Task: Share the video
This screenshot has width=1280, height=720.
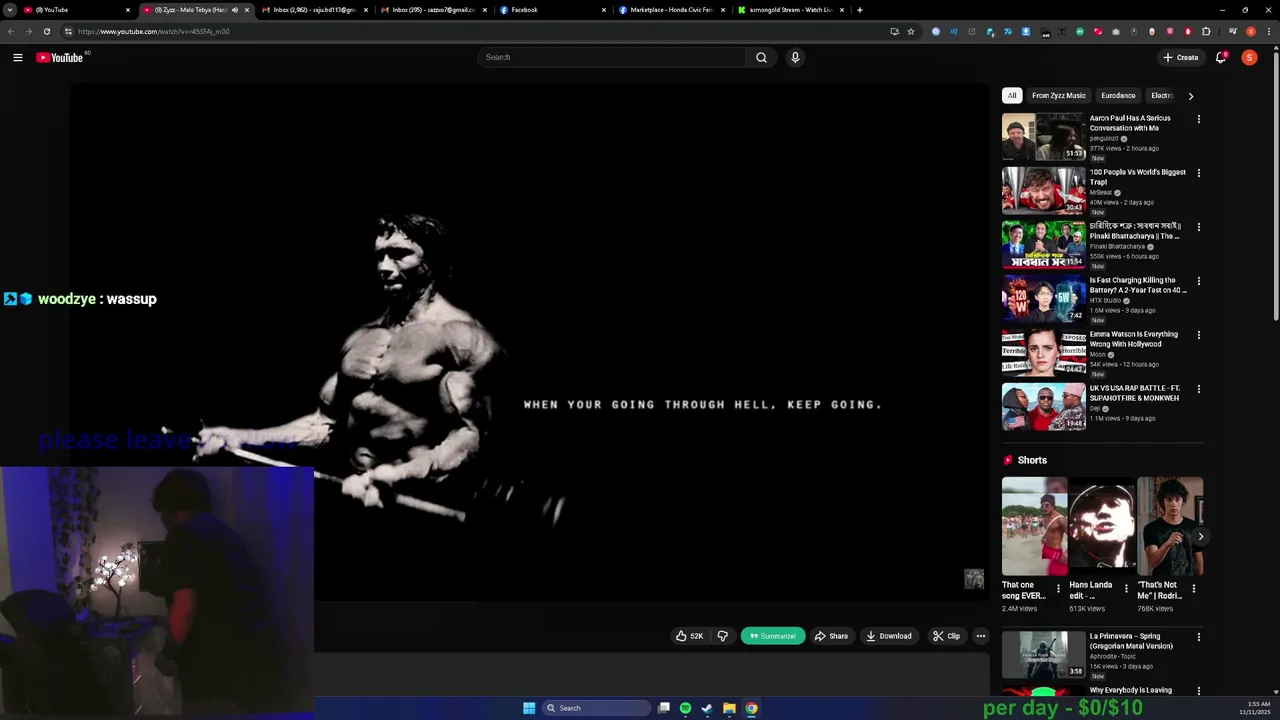Action: tap(831, 636)
